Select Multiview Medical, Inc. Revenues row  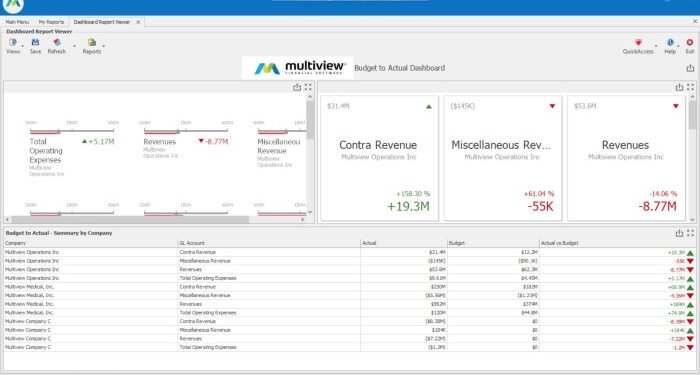[350, 304]
